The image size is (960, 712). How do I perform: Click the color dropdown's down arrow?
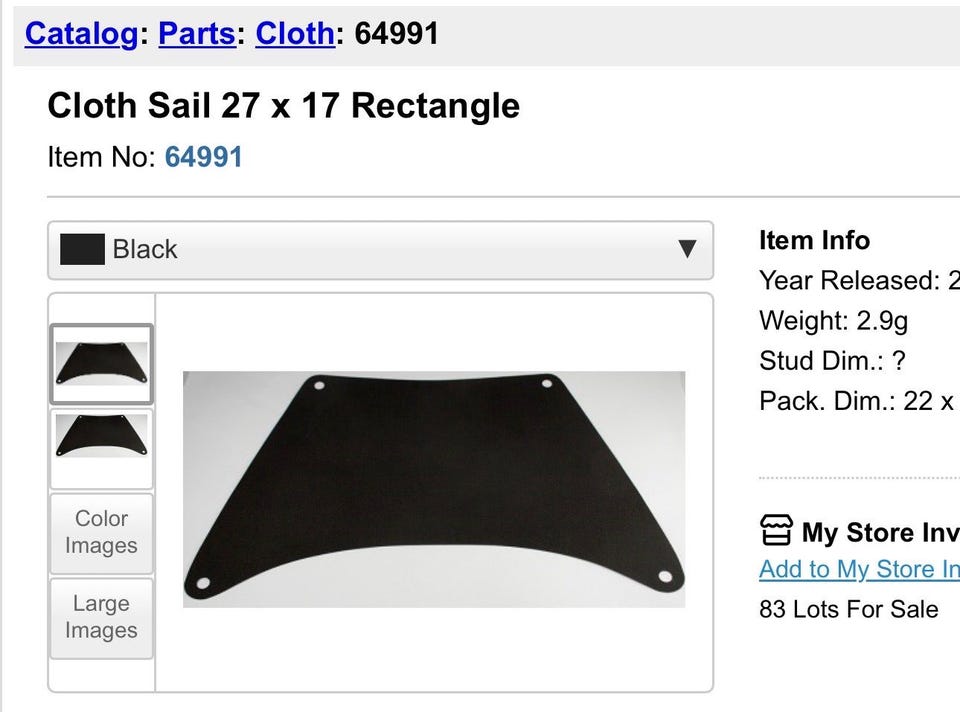686,249
